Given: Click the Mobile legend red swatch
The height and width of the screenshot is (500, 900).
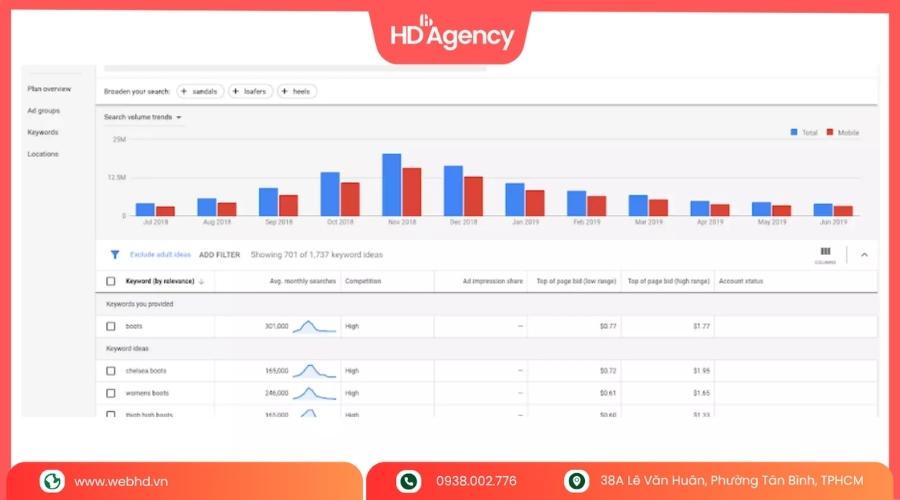Looking at the screenshot, I should click(x=829, y=132).
